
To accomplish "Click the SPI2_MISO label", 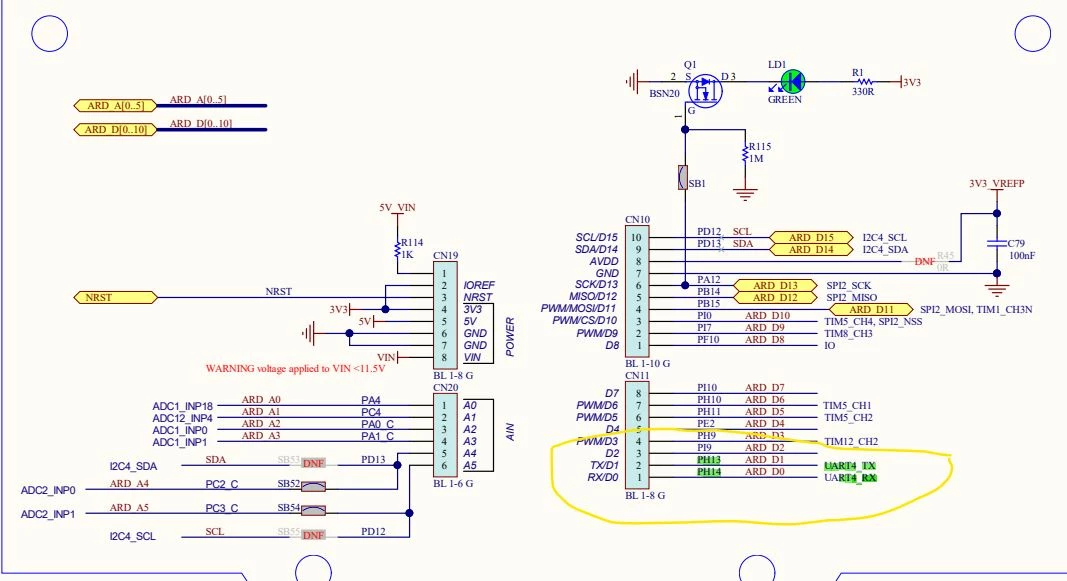I will [851, 297].
